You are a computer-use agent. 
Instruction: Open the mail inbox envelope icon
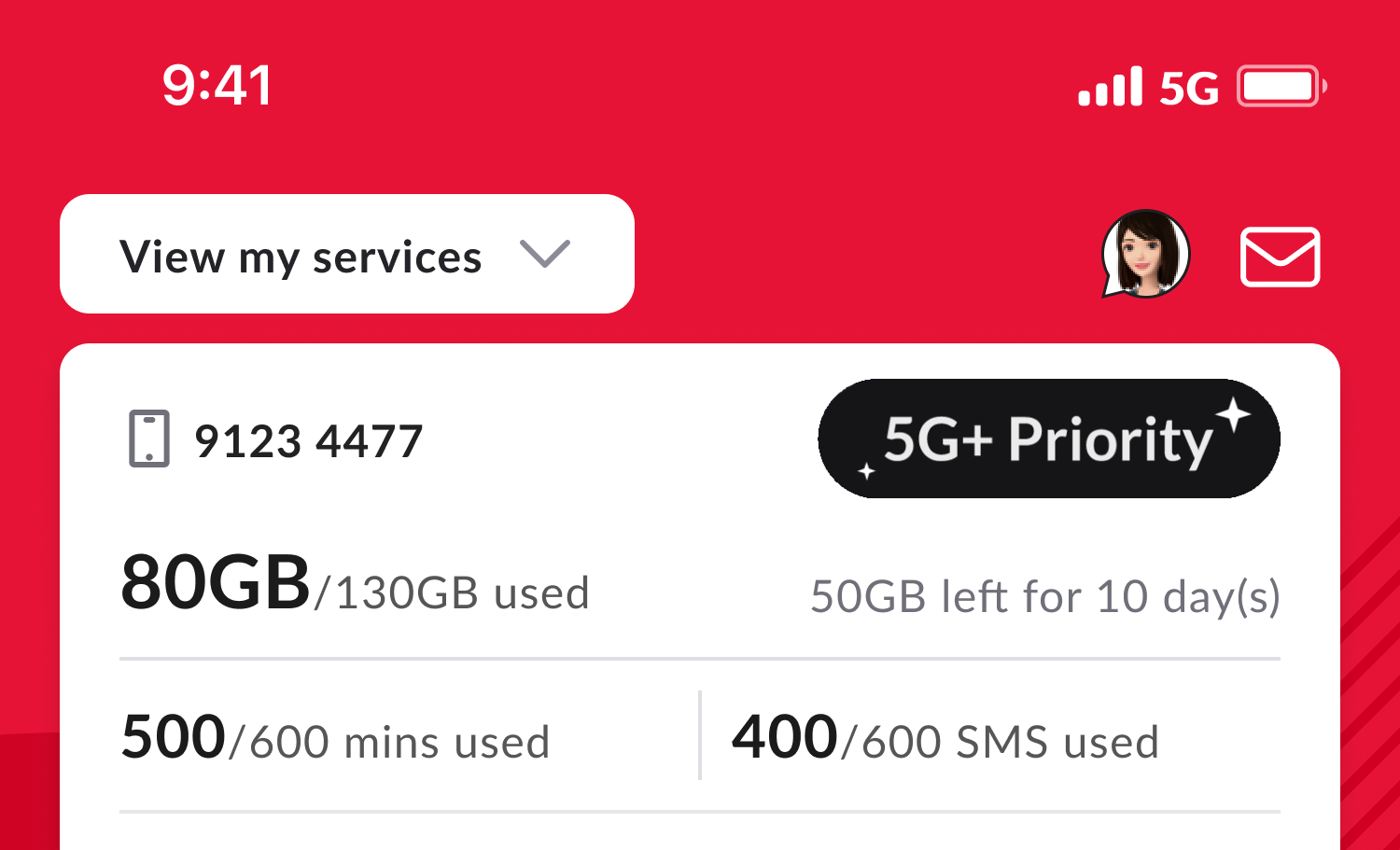pos(1280,257)
